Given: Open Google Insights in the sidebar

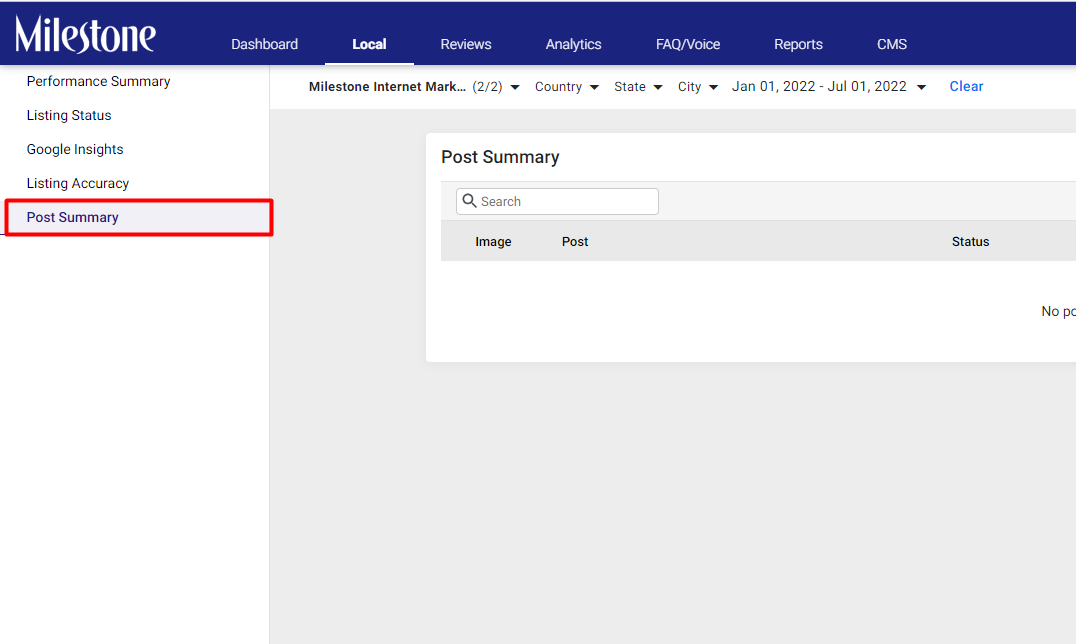Looking at the screenshot, I should [75, 149].
